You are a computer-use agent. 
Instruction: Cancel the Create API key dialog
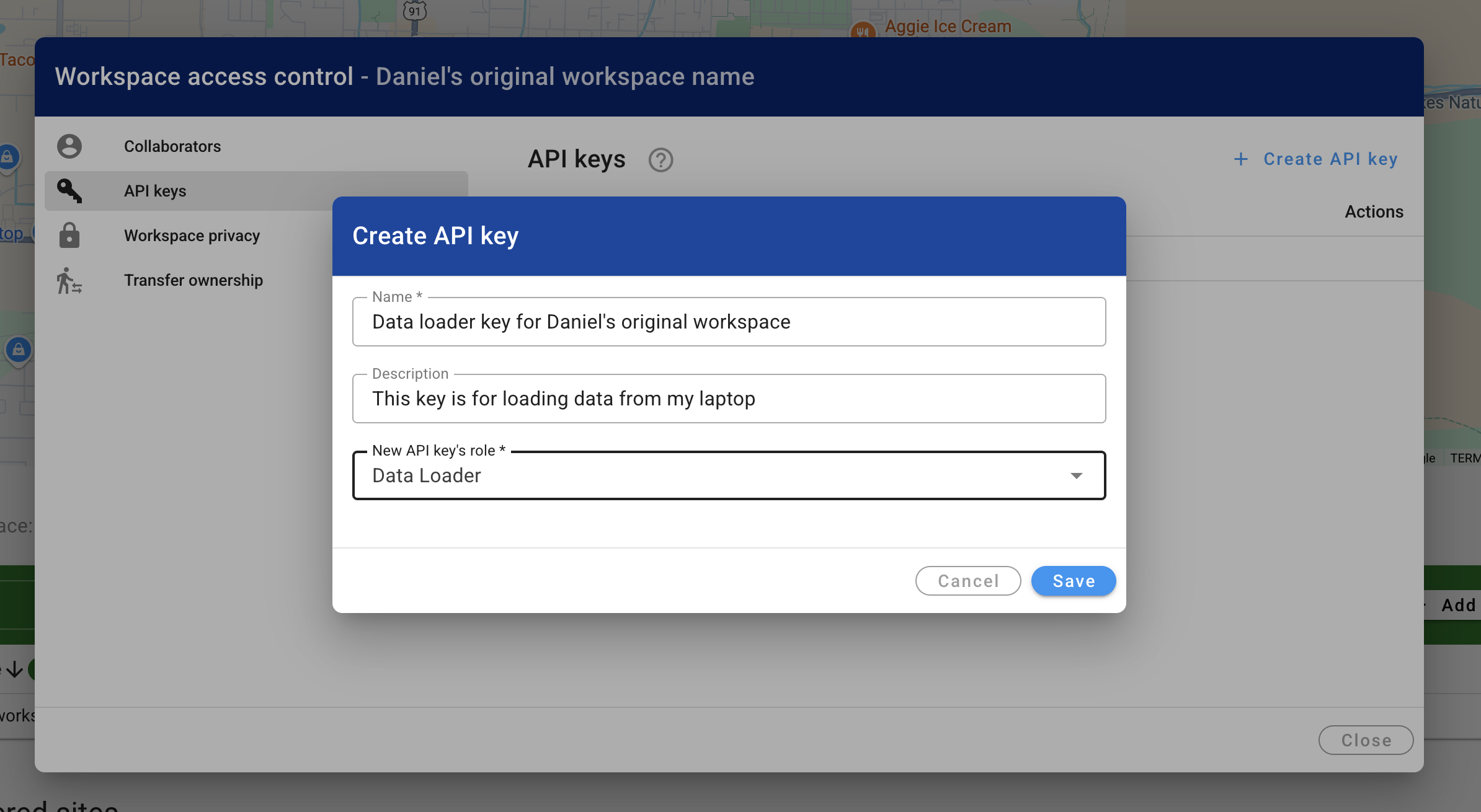coord(968,581)
